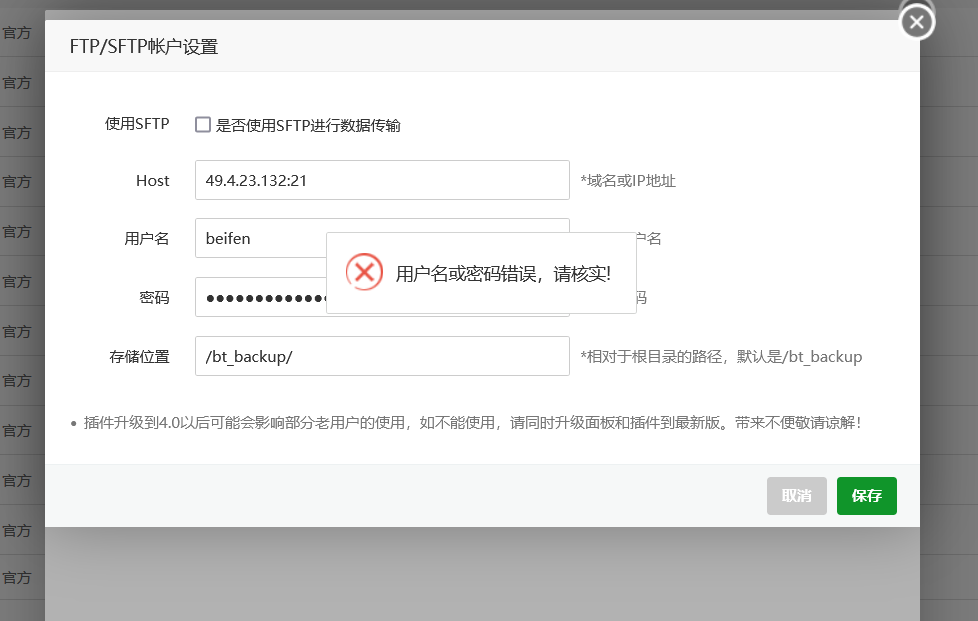Viewport: 978px width, 621px height.
Task: Click the error message 用户名或密码错误，请核实!
Action: (503, 274)
